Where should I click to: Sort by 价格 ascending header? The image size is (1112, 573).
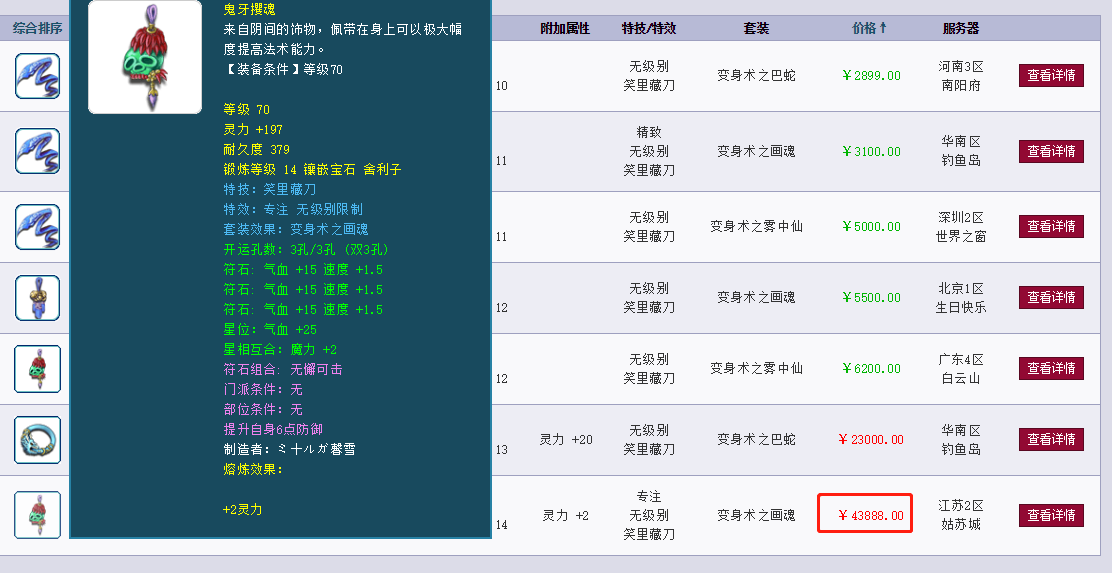click(869, 28)
